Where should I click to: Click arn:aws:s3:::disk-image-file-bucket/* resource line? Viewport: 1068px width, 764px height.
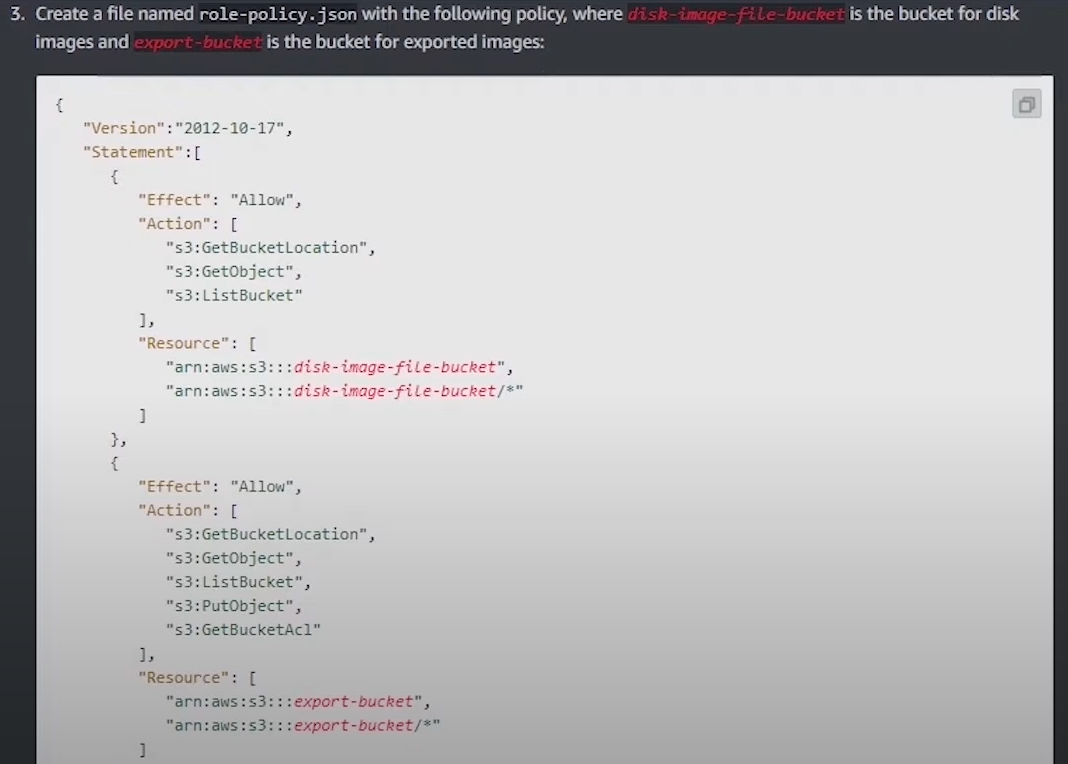tap(344, 391)
